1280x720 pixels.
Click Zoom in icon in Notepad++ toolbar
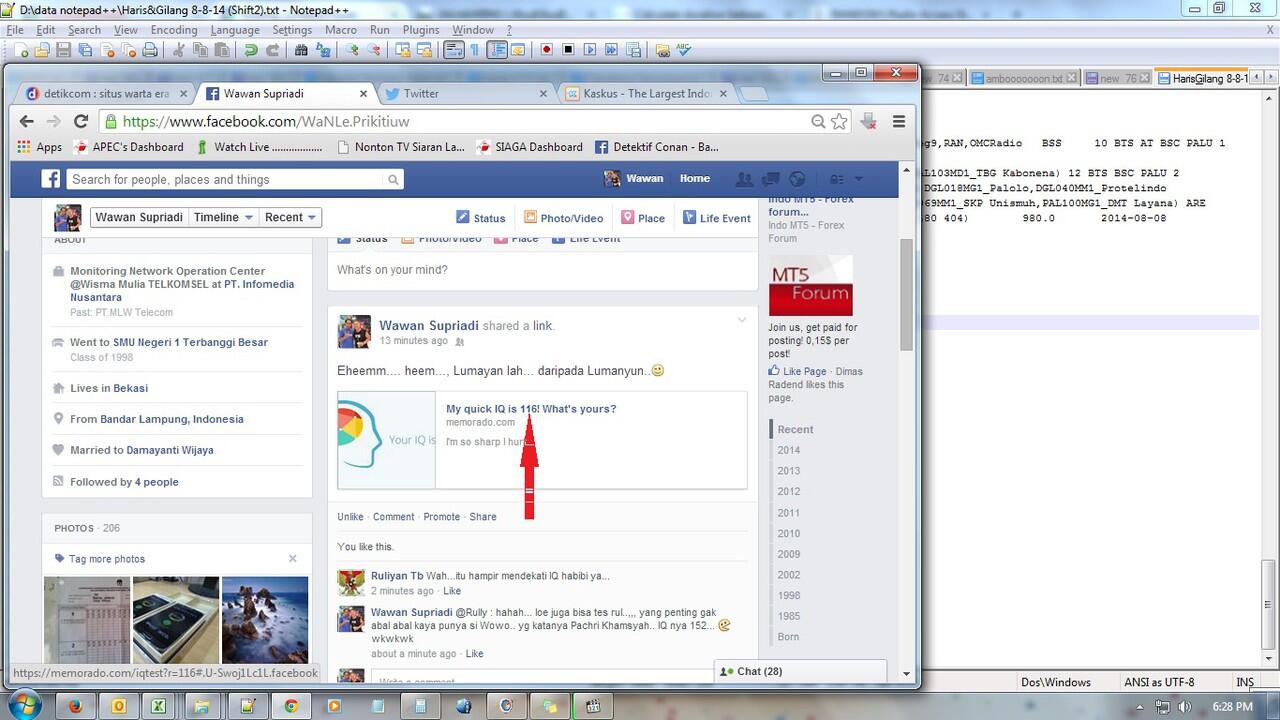click(x=352, y=49)
